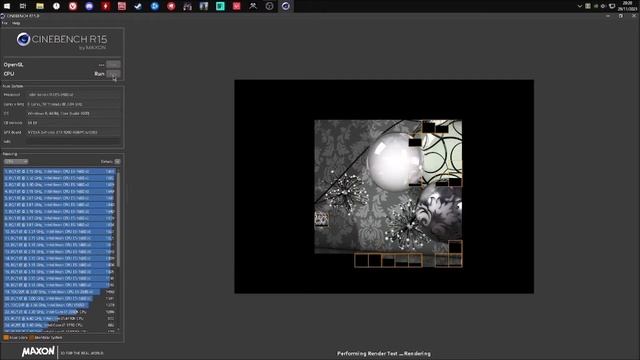Click the Processor info row
Screen dimensions: 640x360
(62, 95)
